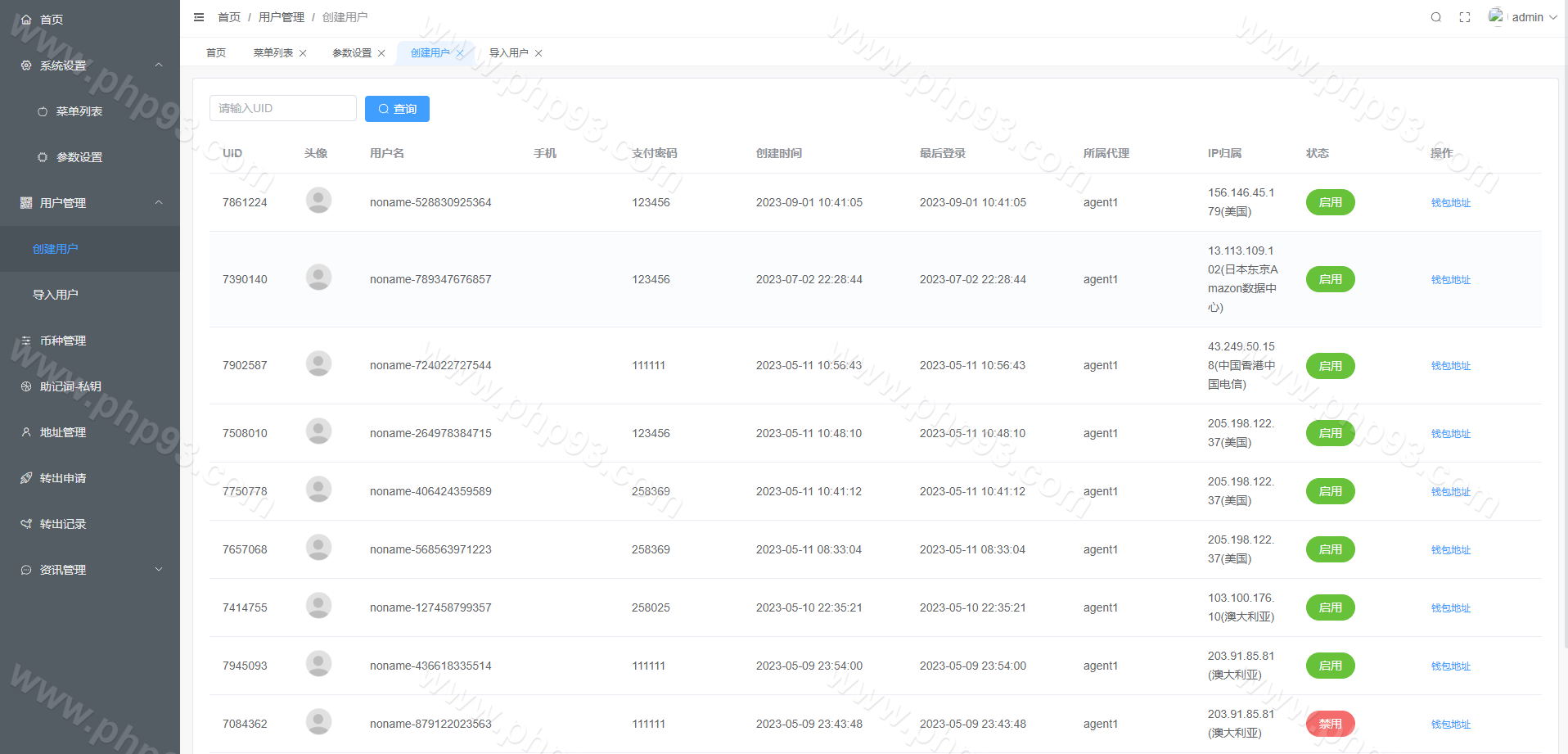Image resolution: width=1568 pixels, height=754 pixels.
Task: Close the 导入用户 tab
Action: (538, 53)
